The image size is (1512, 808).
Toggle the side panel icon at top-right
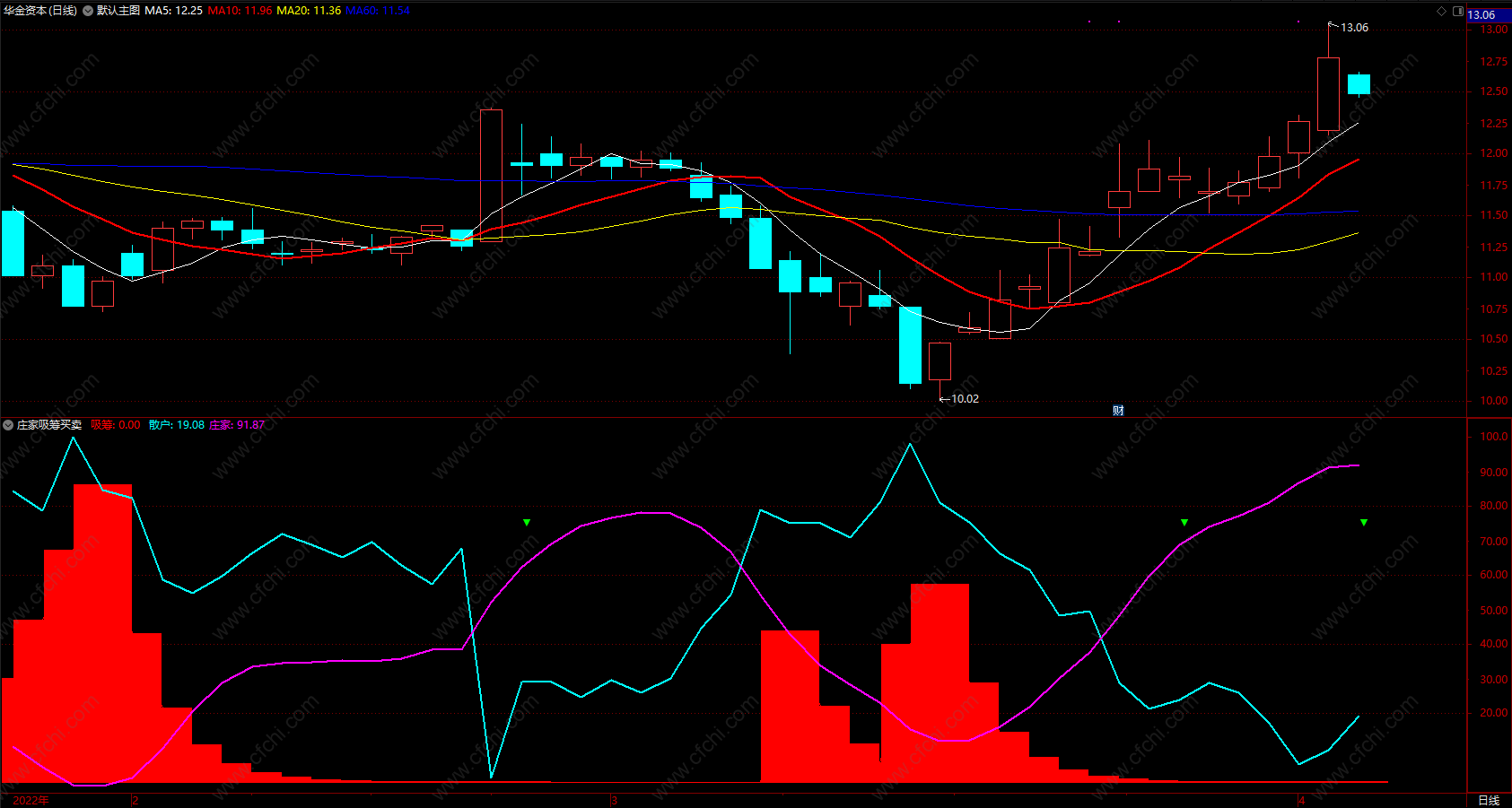click(x=1458, y=11)
